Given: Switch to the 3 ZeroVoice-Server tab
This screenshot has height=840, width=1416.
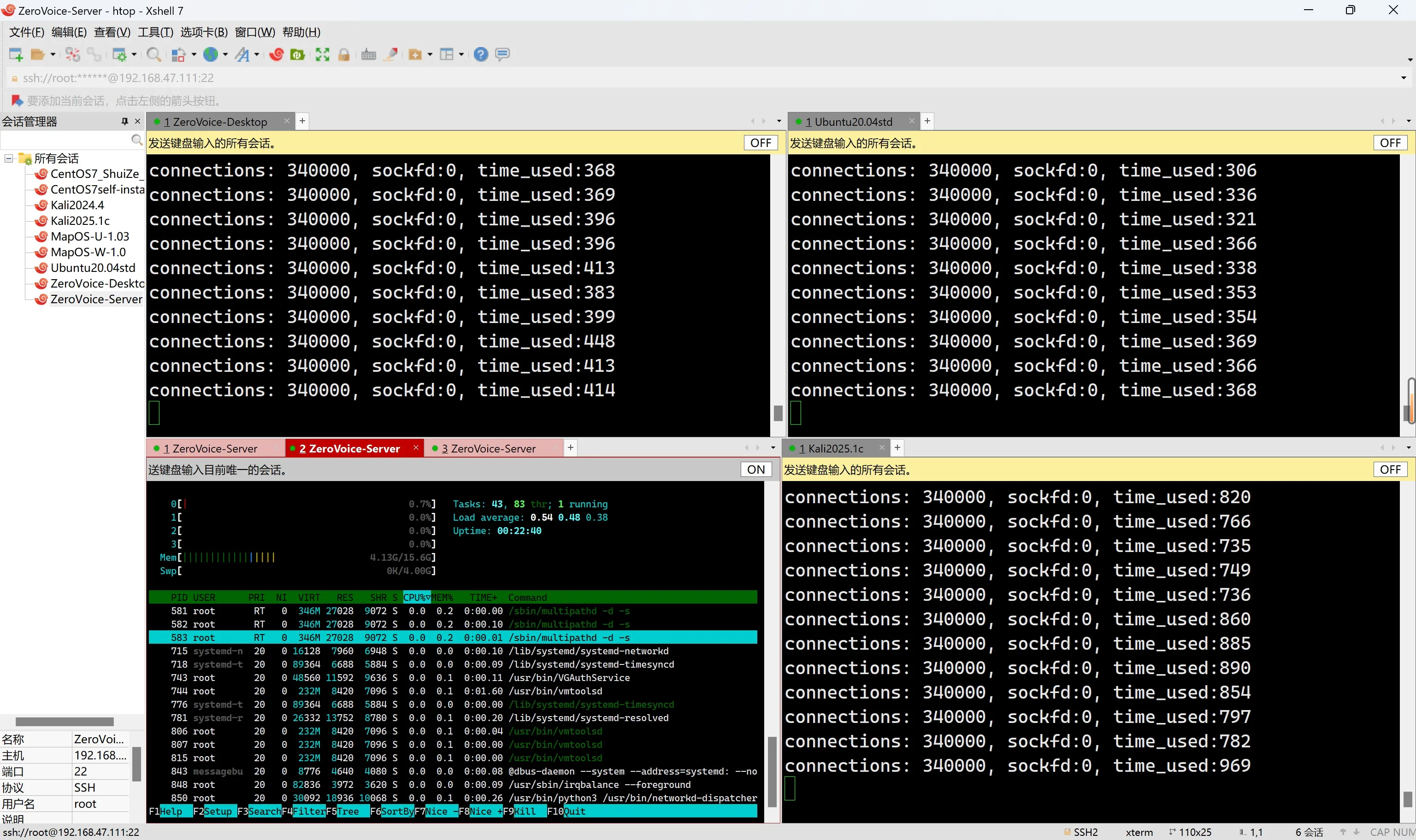Looking at the screenshot, I should (489, 448).
